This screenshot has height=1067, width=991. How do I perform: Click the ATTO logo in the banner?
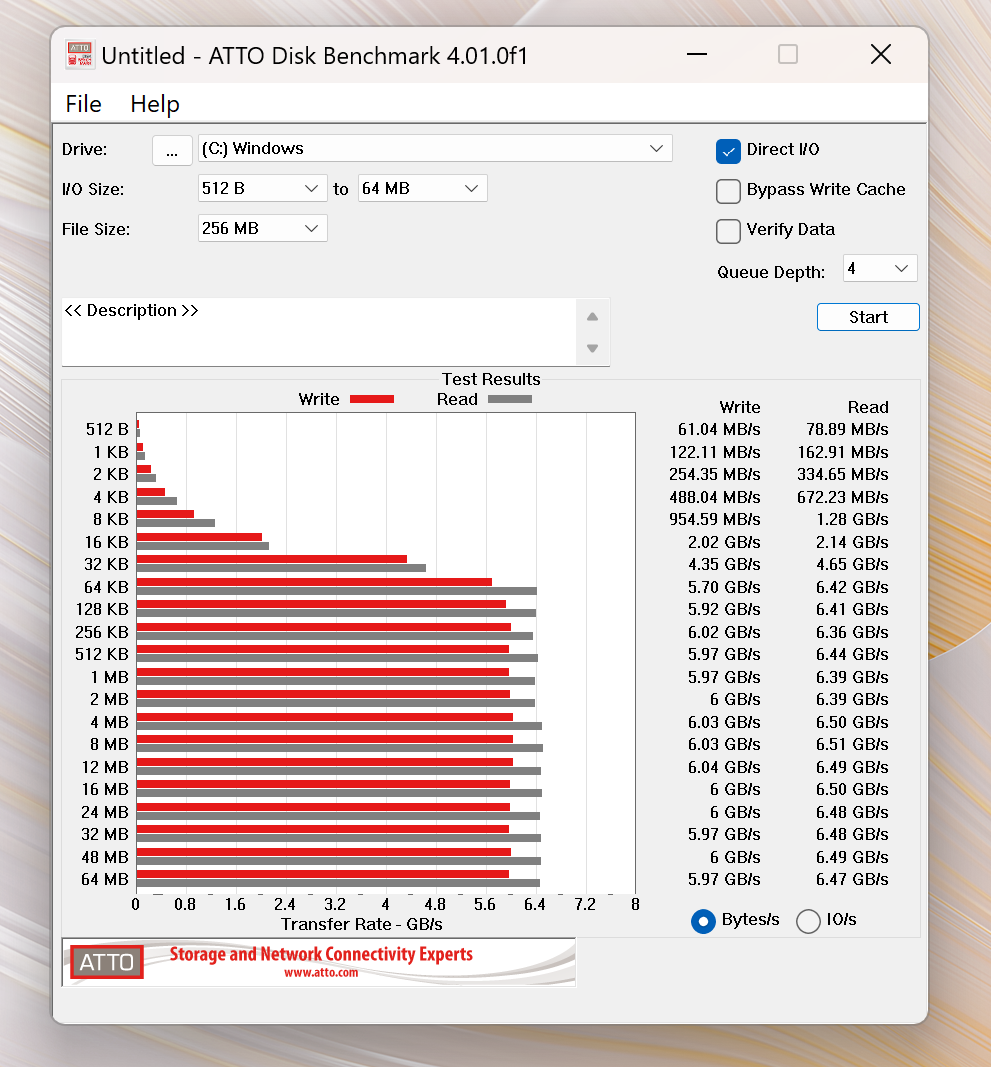coord(107,962)
